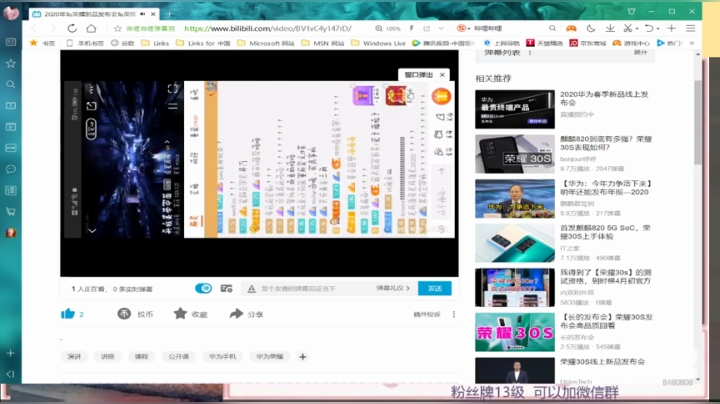The height and width of the screenshot is (404, 720).
Task: Open the 弹幕礼仪 link
Action: (393, 288)
